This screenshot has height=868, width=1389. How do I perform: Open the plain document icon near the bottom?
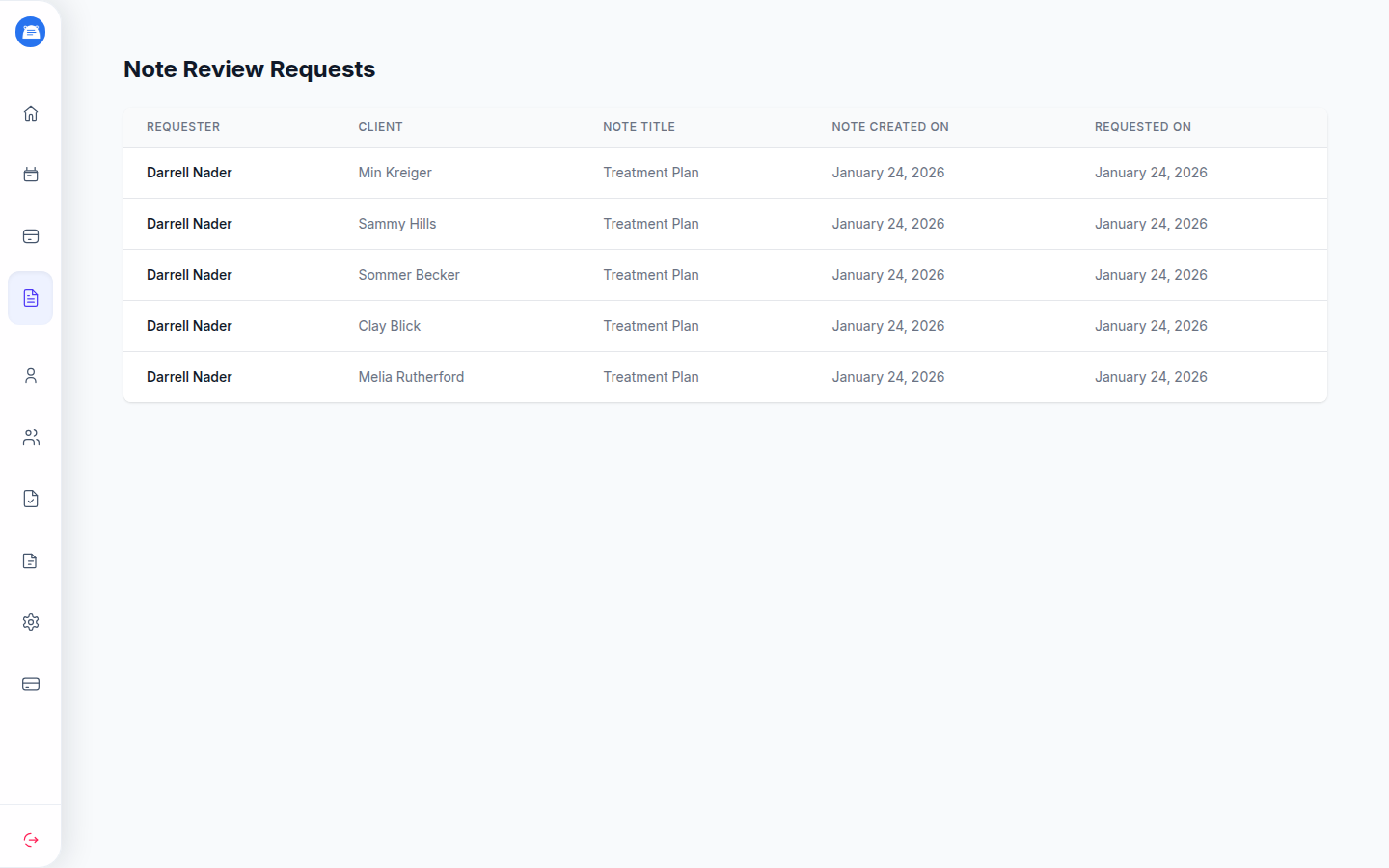pyautogui.click(x=30, y=560)
